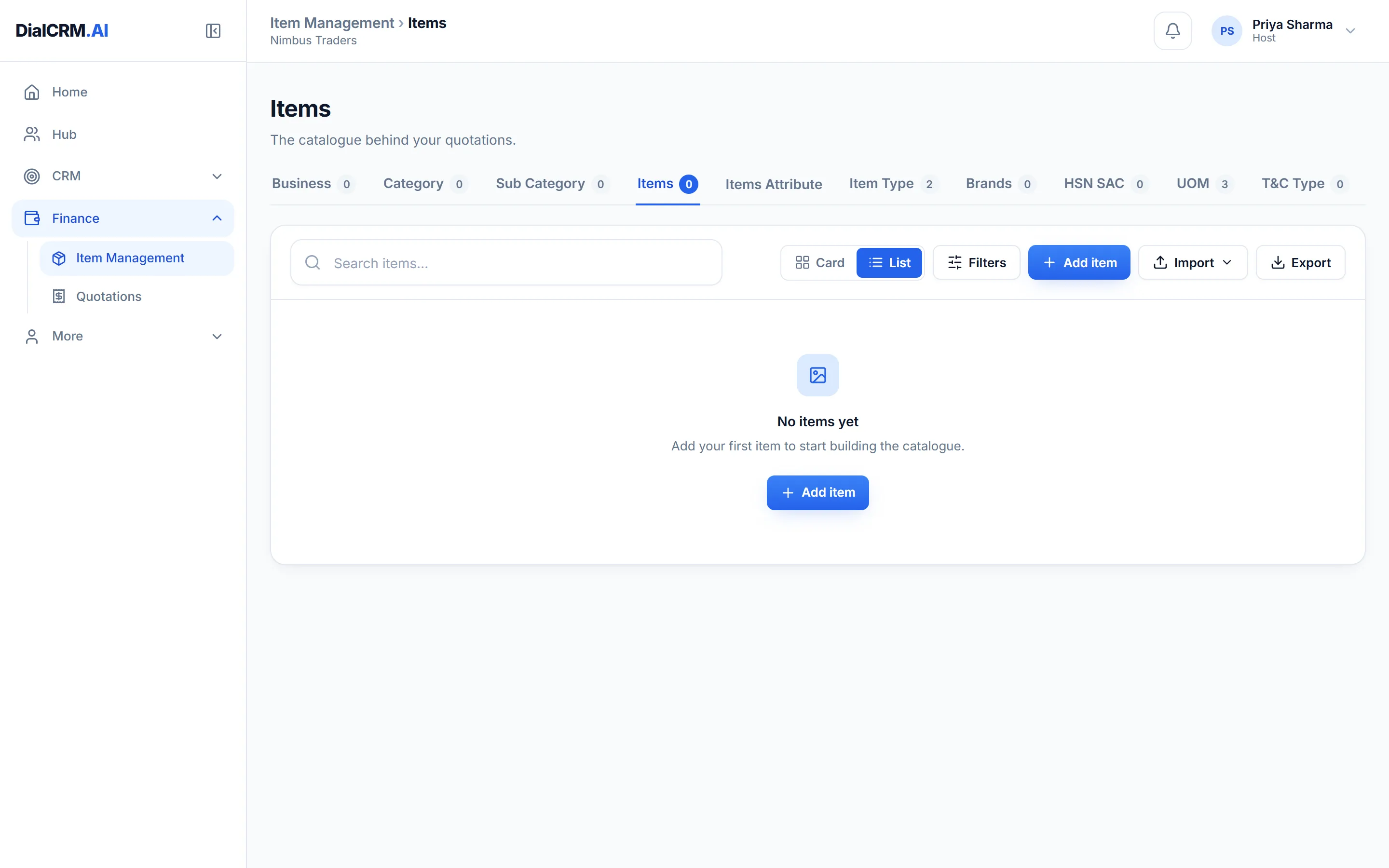The height and width of the screenshot is (868, 1389).
Task: Switch to the Item Type tab
Action: [894, 184]
